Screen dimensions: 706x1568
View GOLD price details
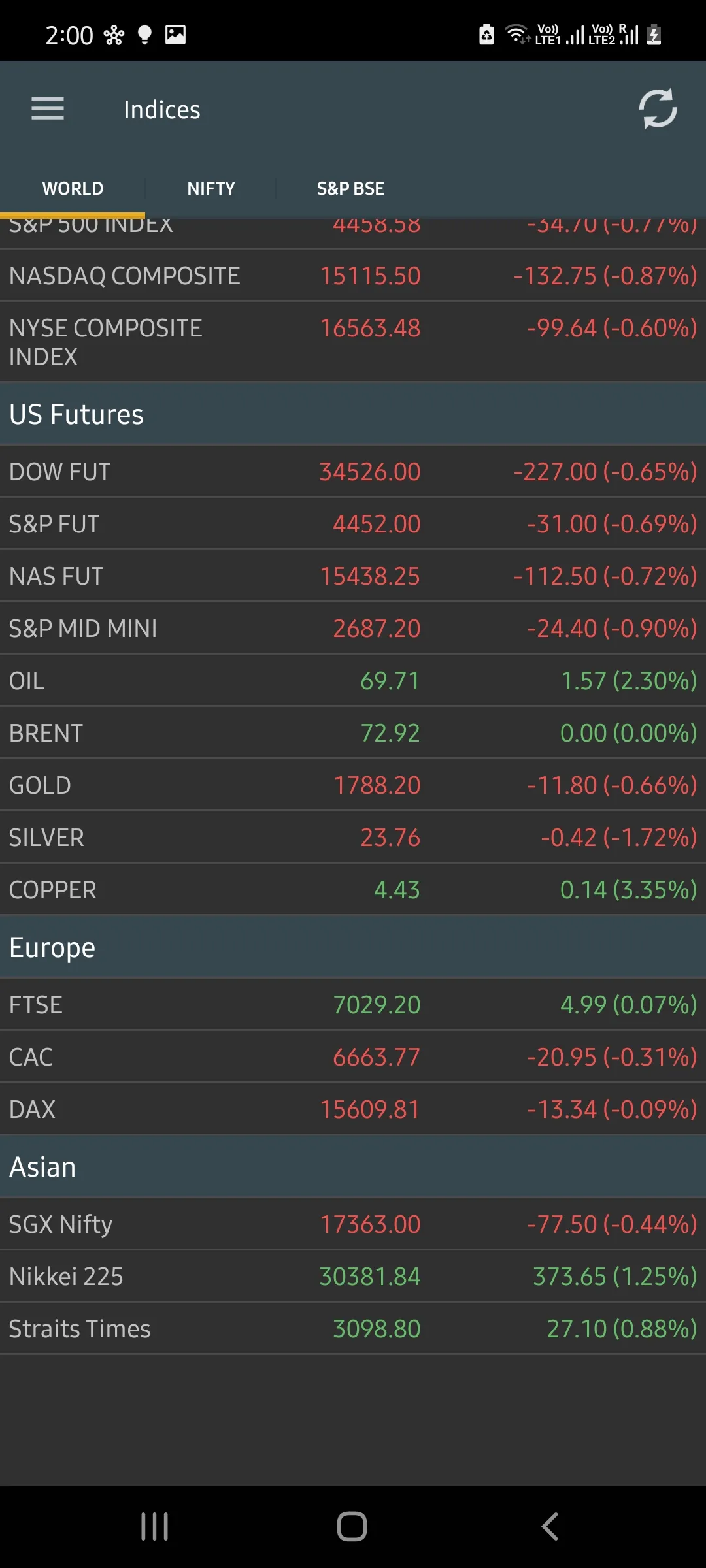(353, 785)
